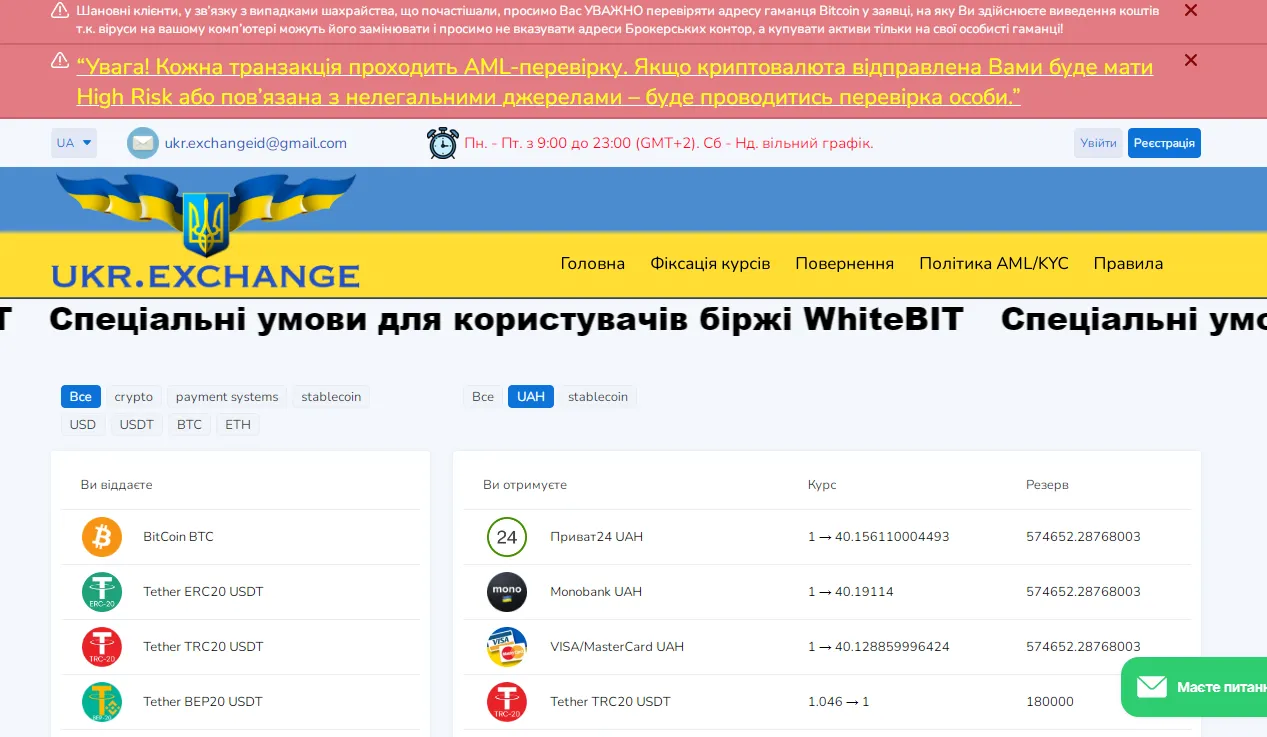Click the email envelope icon in header
The image size is (1267, 737).
click(143, 143)
